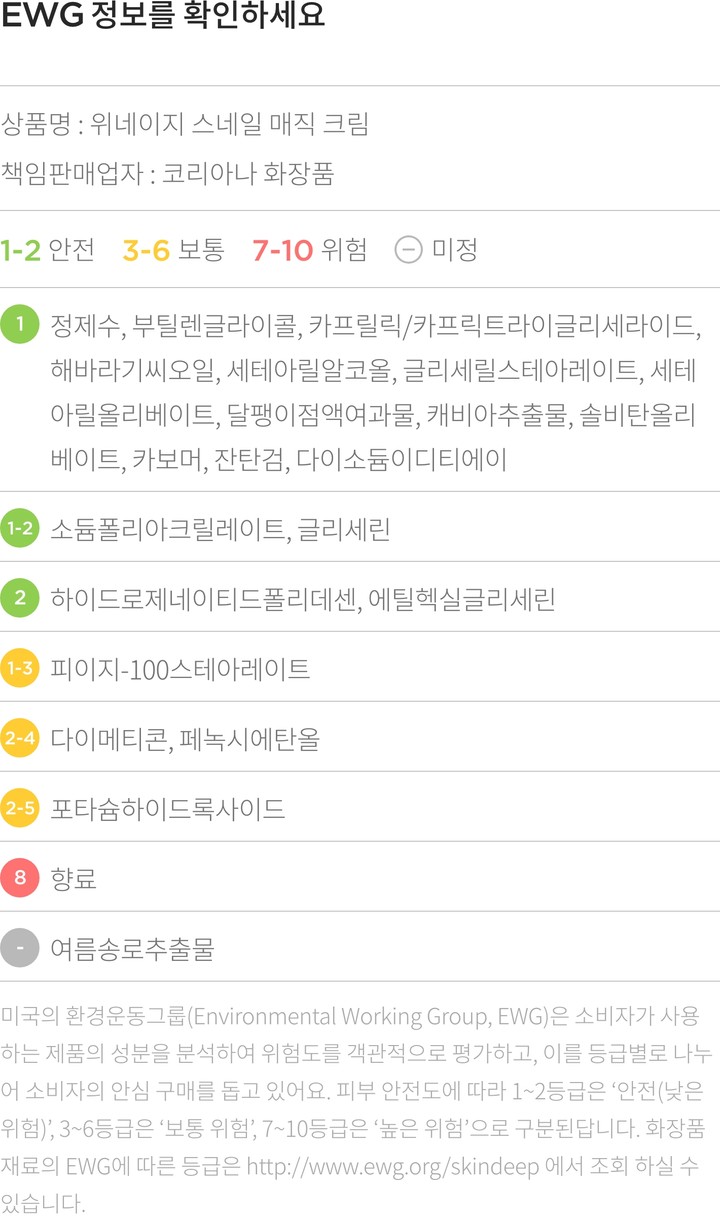This screenshot has height=1218, width=720.
Task: Select the yellow 2-4 grade badge
Action: (20, 739)
